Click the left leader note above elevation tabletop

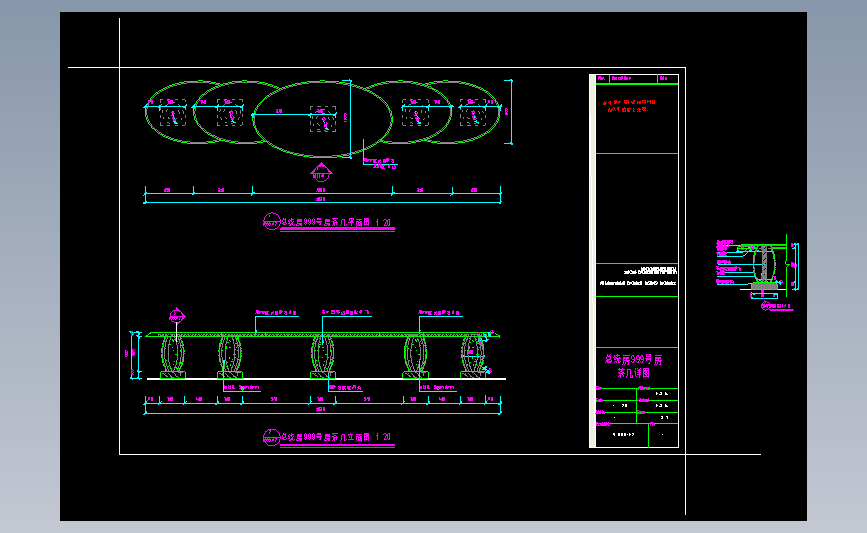coord(276,313)
